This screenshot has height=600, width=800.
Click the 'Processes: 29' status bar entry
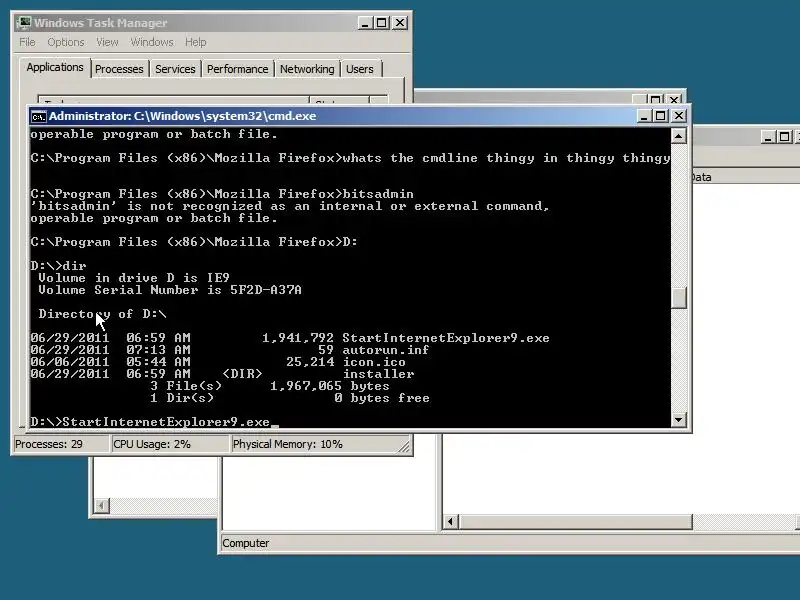[60, 444]
